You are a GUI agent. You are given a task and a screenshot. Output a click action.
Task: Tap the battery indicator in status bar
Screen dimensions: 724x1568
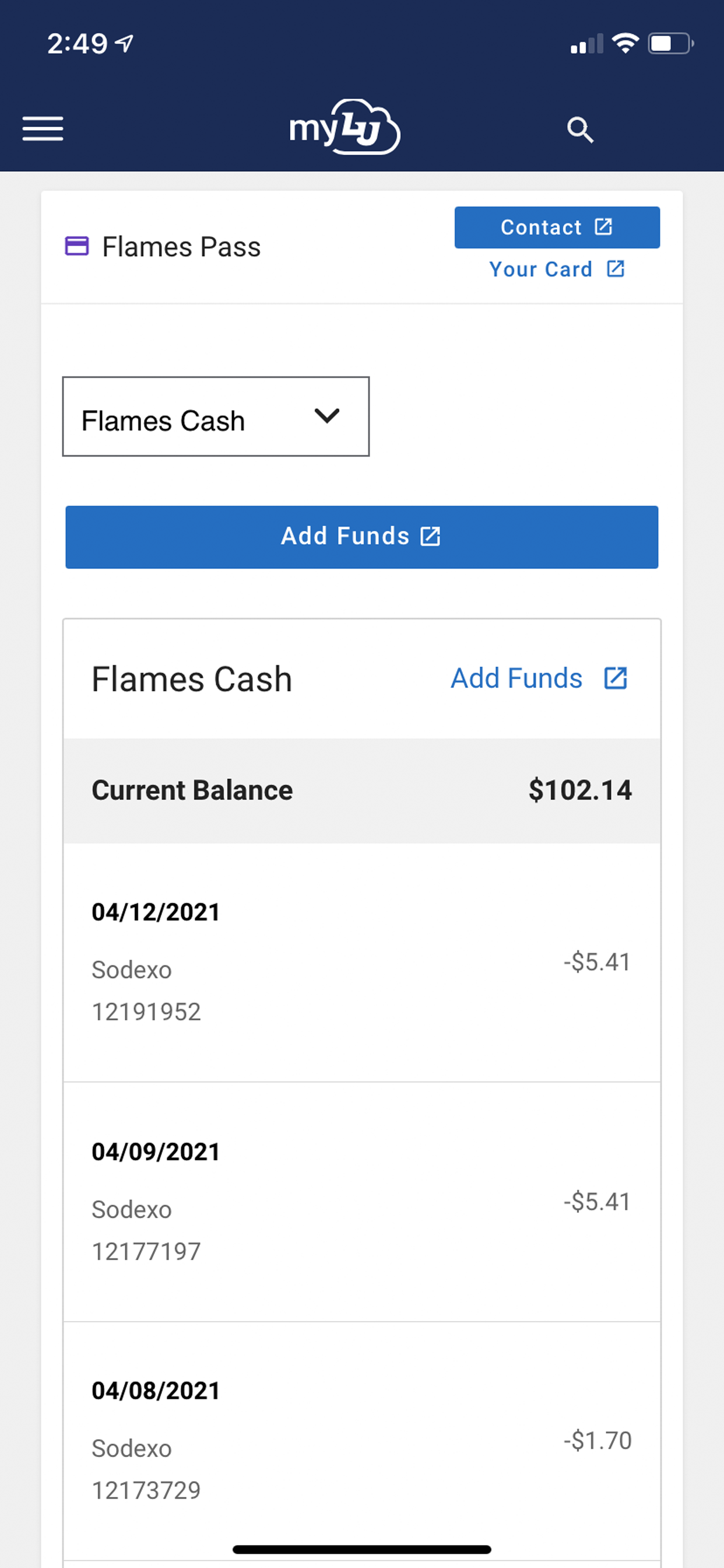click(x=670, y=43)
